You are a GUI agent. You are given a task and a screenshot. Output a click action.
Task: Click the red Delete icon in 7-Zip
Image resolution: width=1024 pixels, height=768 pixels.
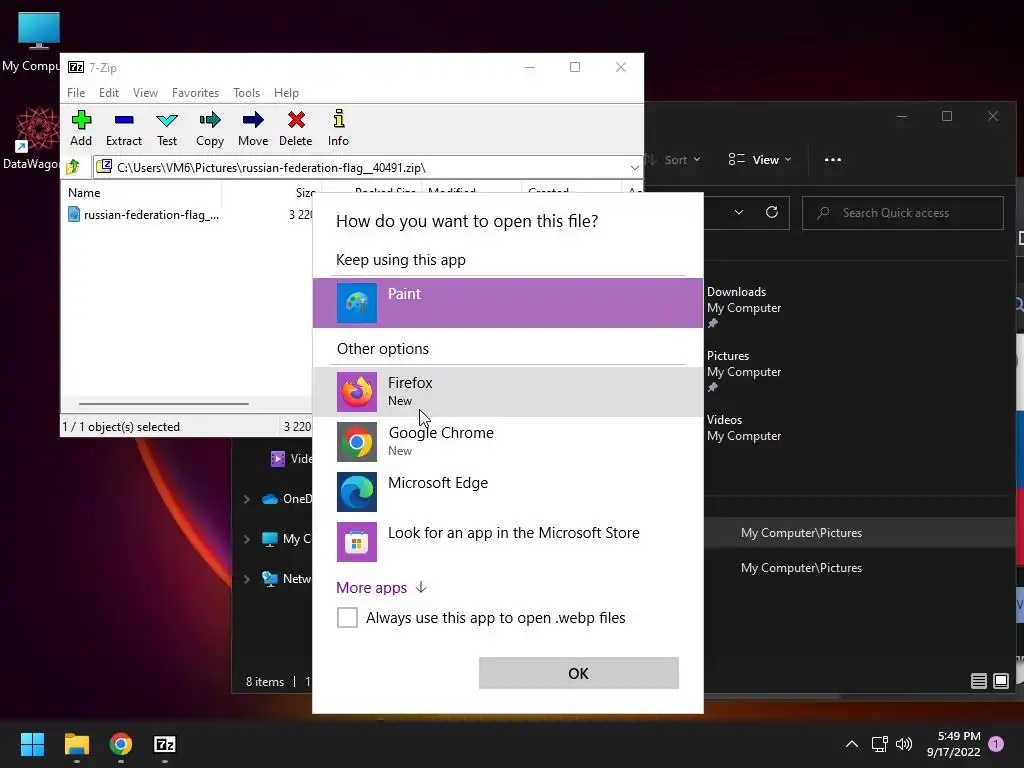click(296, 129)
